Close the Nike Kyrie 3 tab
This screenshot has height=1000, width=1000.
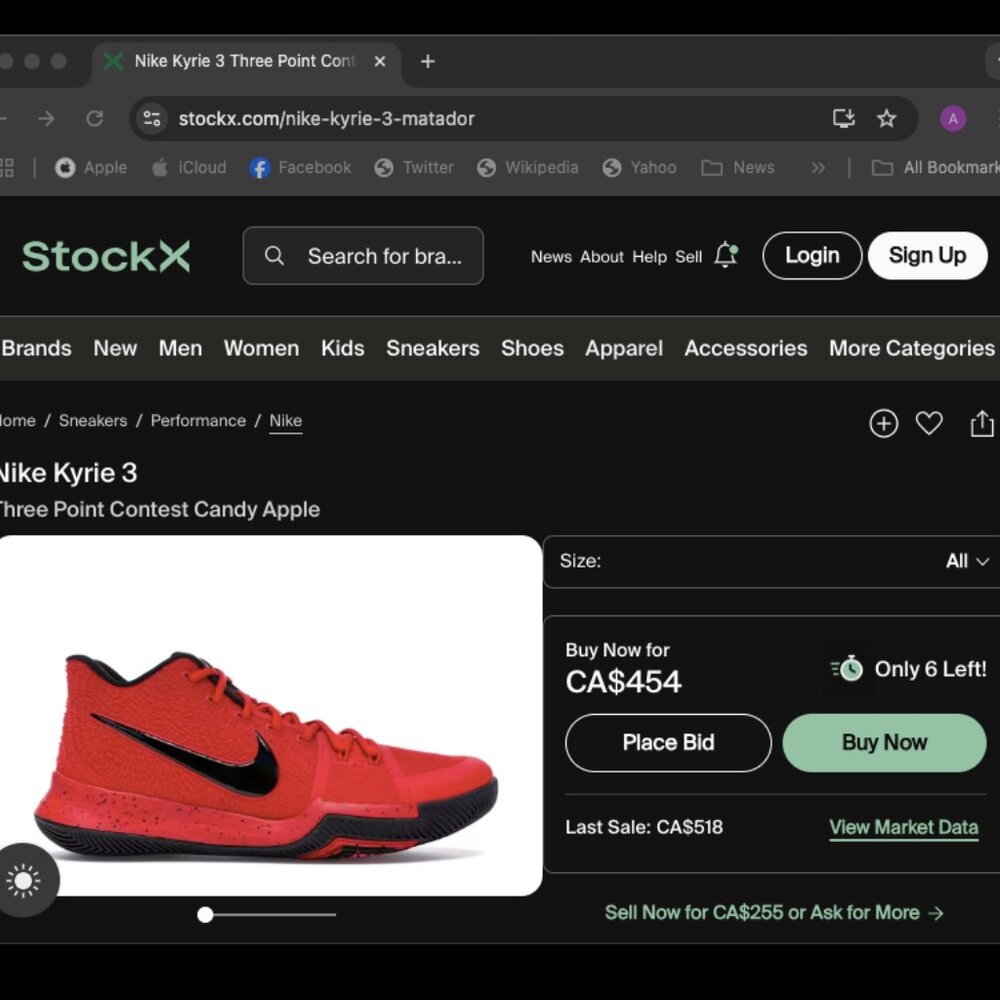pos(379,61)
